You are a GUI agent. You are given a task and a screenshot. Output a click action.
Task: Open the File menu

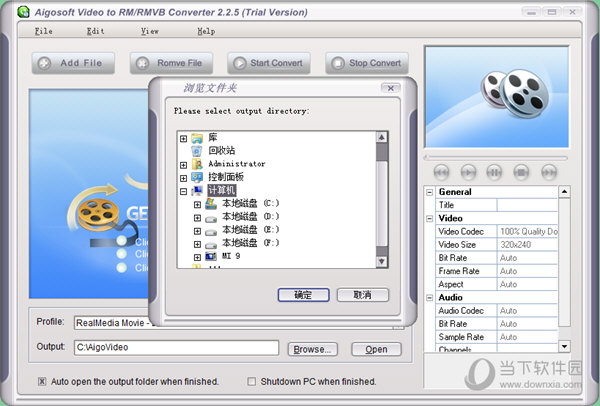(44, 31)
